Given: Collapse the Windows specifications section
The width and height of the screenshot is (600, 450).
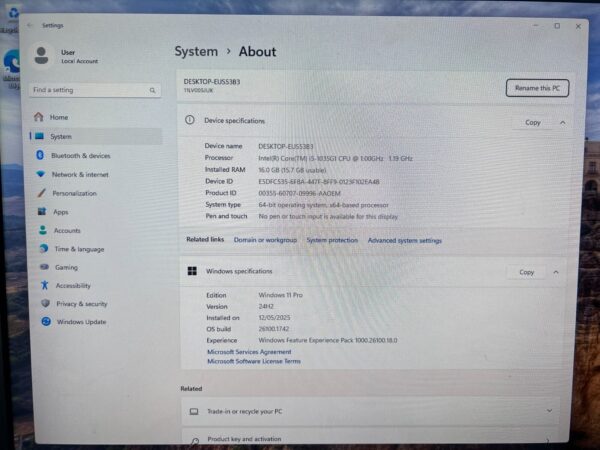Looking at the screenshot, I should [x=556, y=272].
